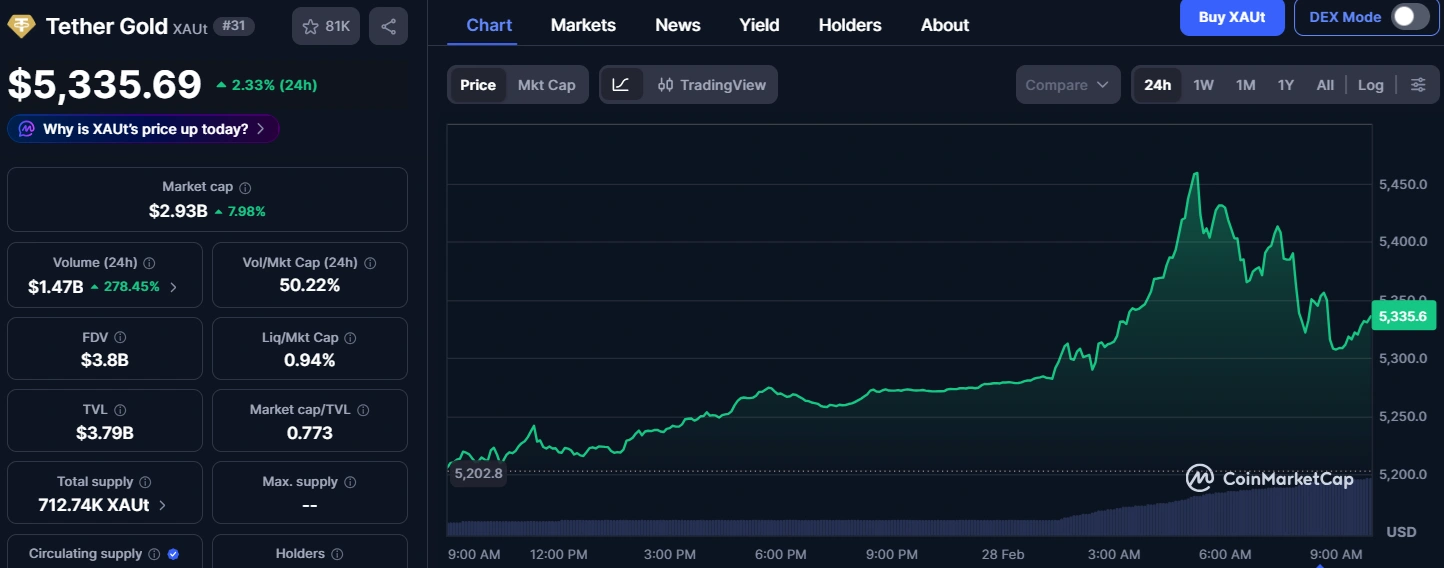
Task: Click the 50.22% Vol/Mkt Cap value
Action: point(310,286)
